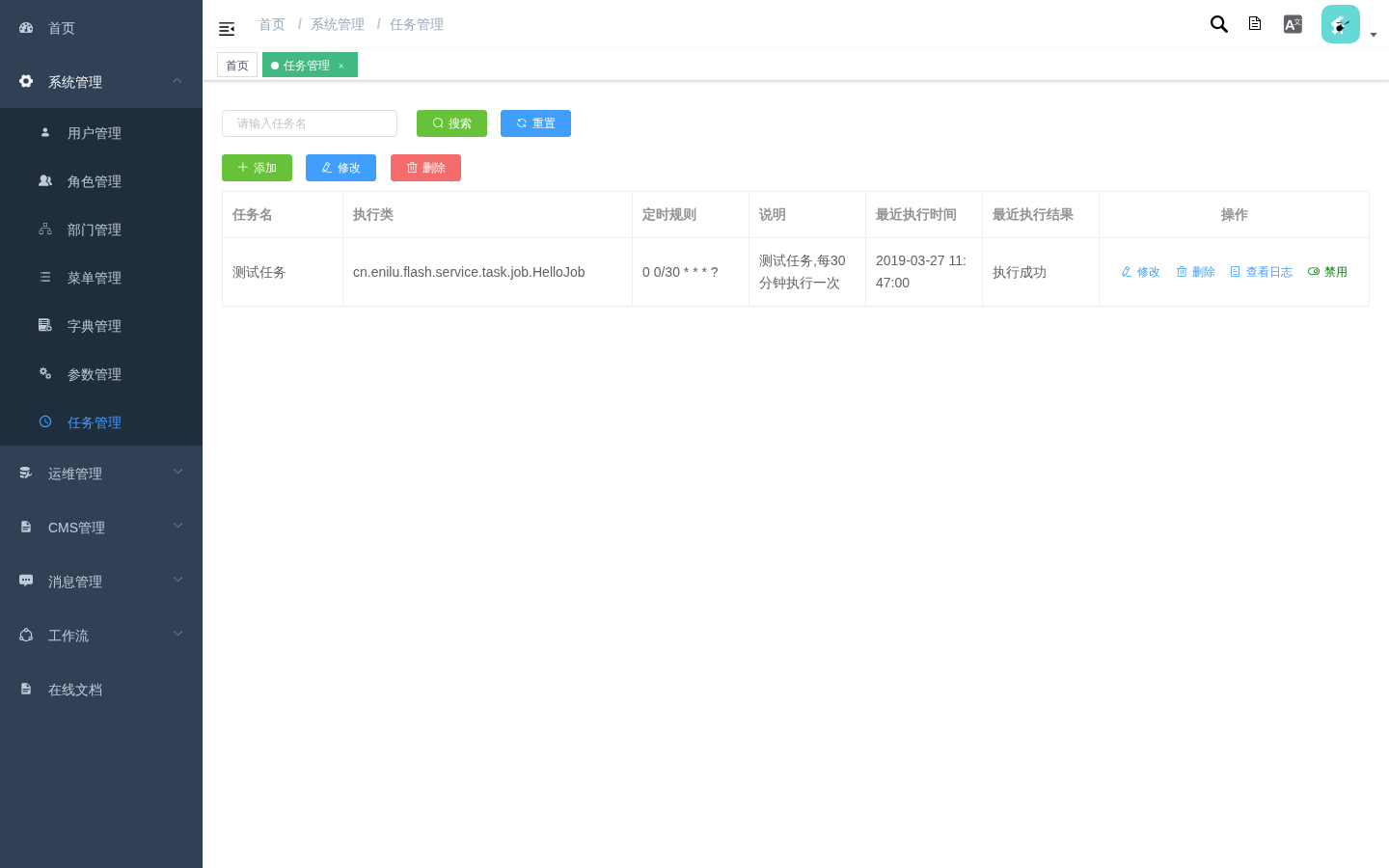The width and height of the screenshot is (1389, 868).
Task: Toggle the sidebar collapse hamburger icon
Action: coord(227,29)
